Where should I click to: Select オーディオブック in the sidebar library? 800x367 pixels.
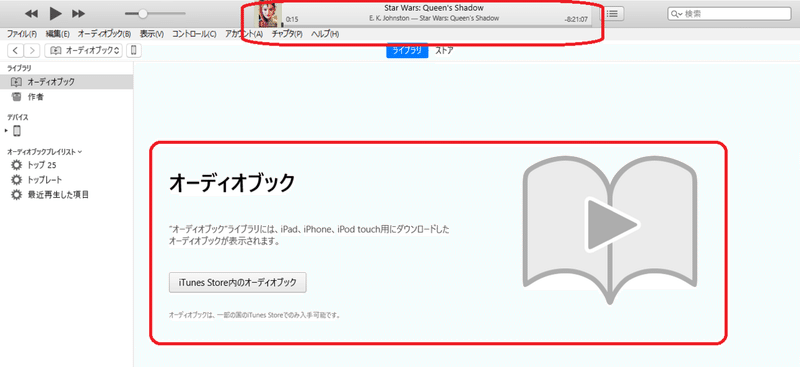tap(66, 82)
